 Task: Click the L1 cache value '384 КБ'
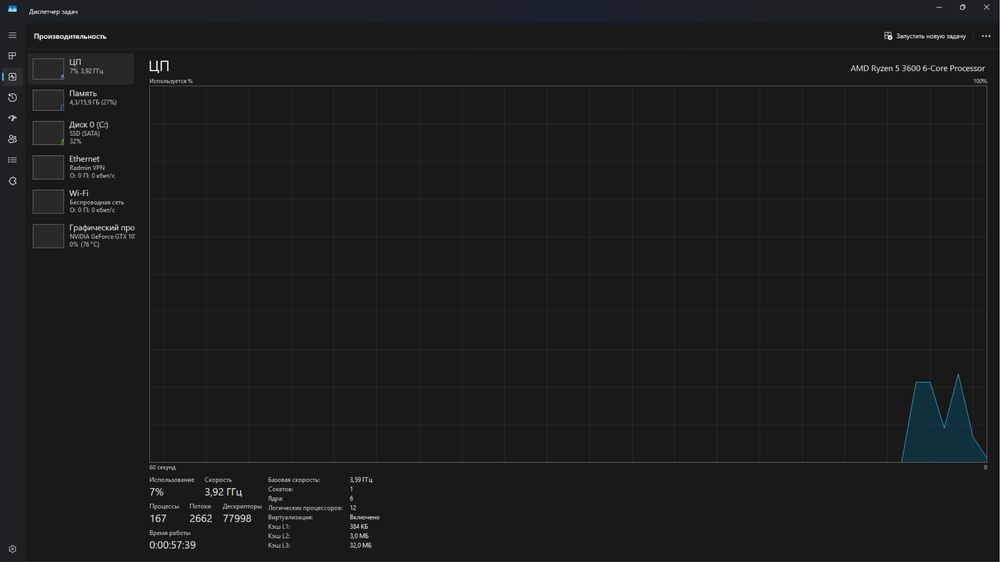point(359,527)
